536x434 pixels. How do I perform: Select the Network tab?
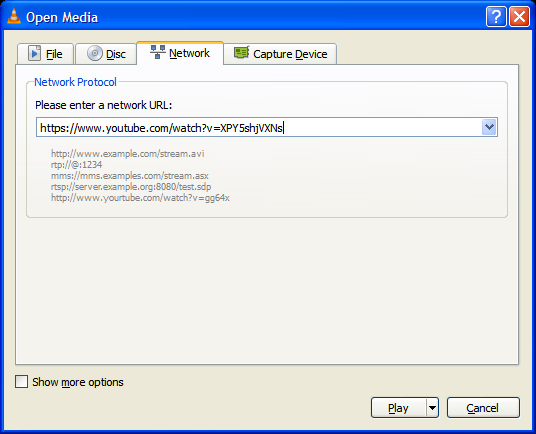click(x=180, y=53)
